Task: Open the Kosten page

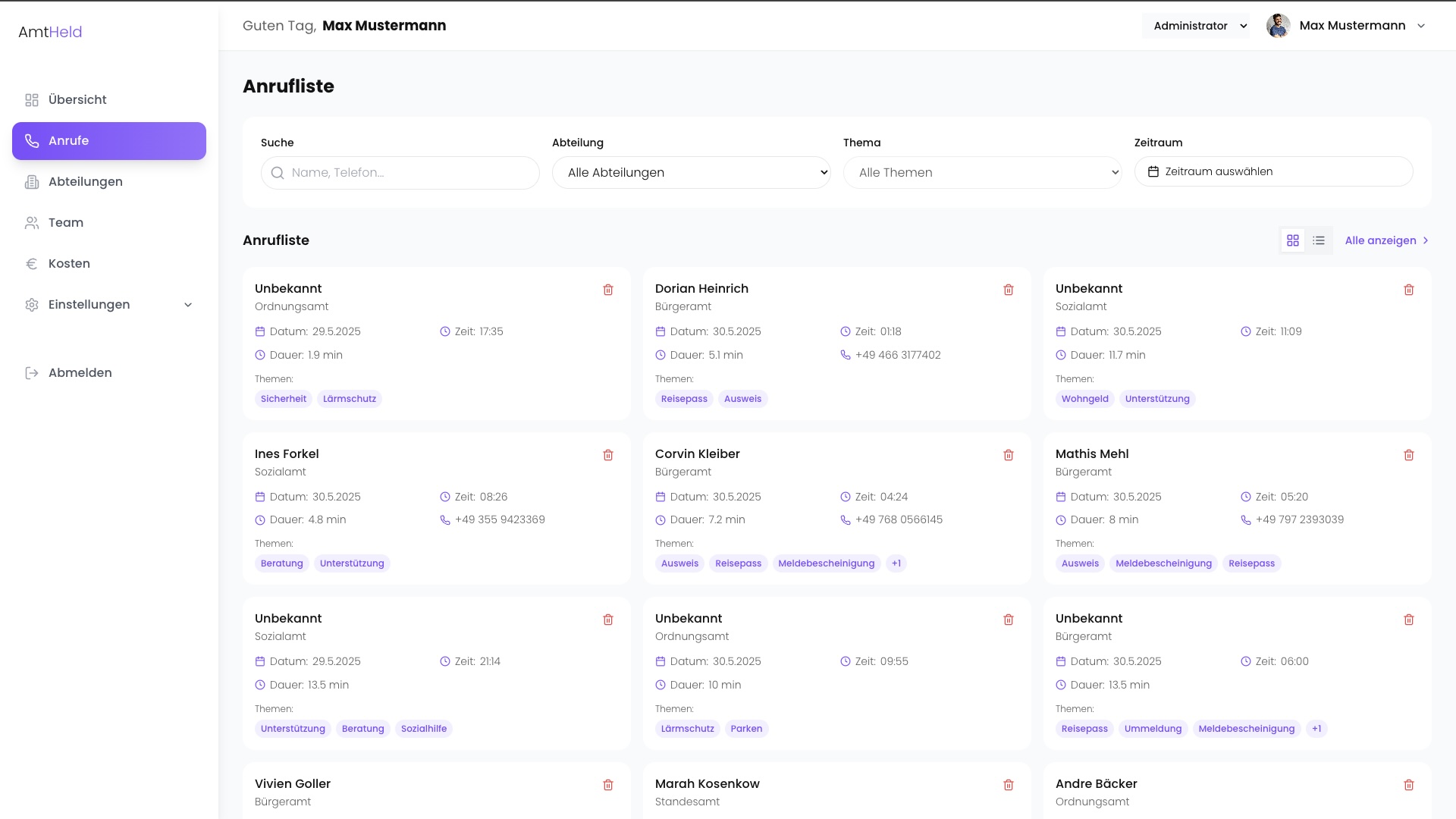Action: [x=69, y=264]
